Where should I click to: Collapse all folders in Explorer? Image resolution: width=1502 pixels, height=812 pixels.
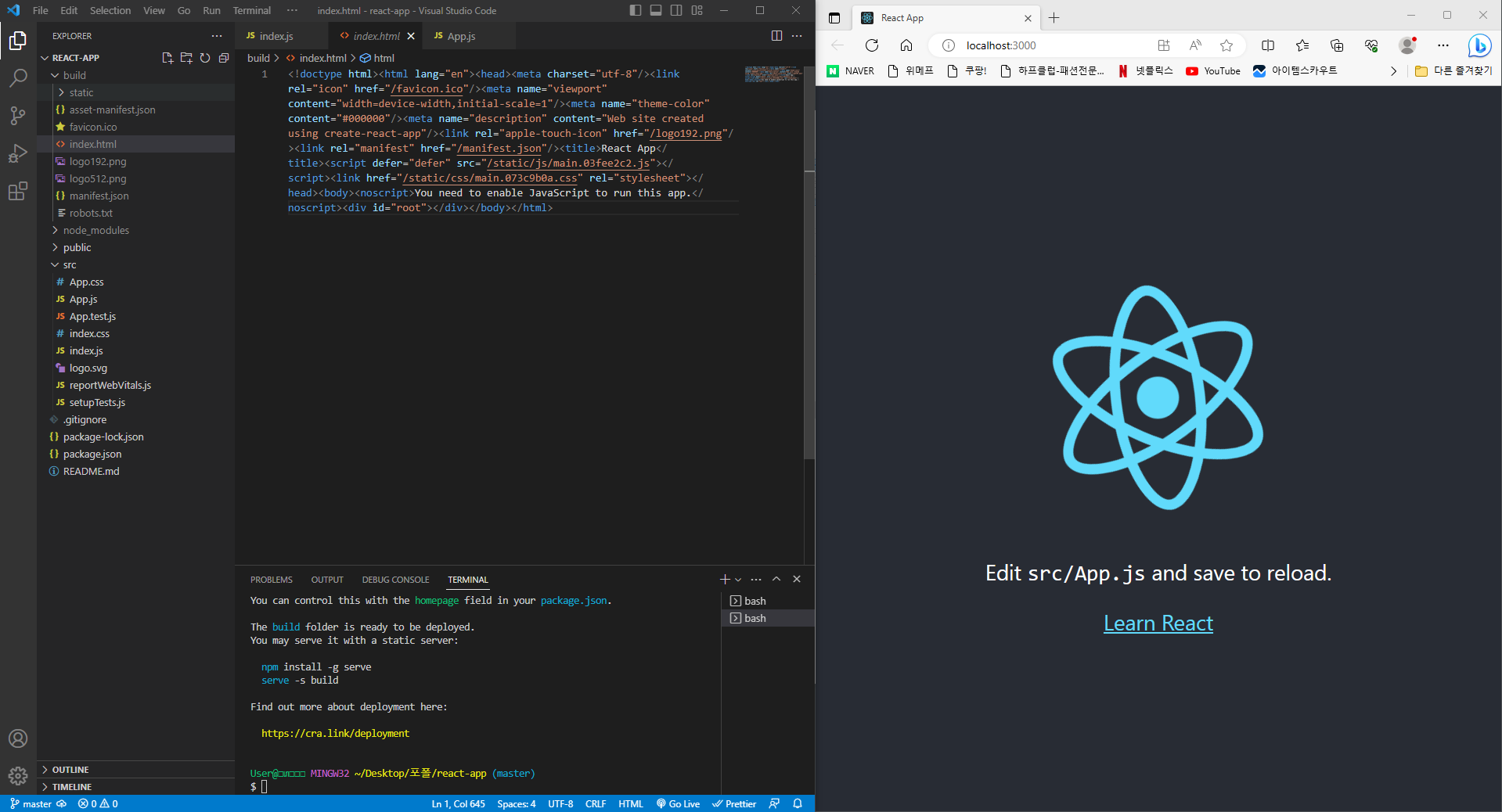click(224, 58)
